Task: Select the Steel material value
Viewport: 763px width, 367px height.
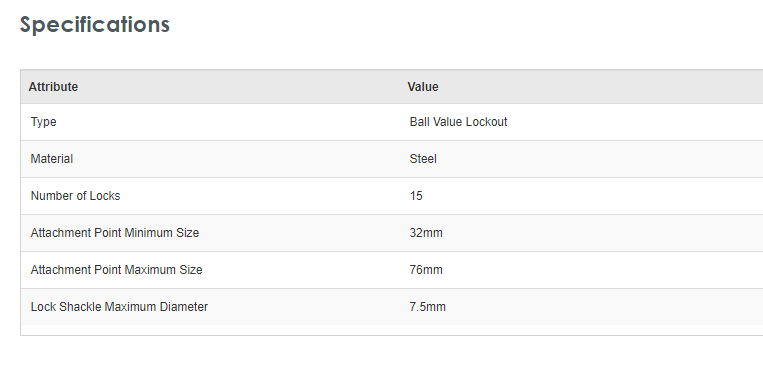Action: (423, 159)
